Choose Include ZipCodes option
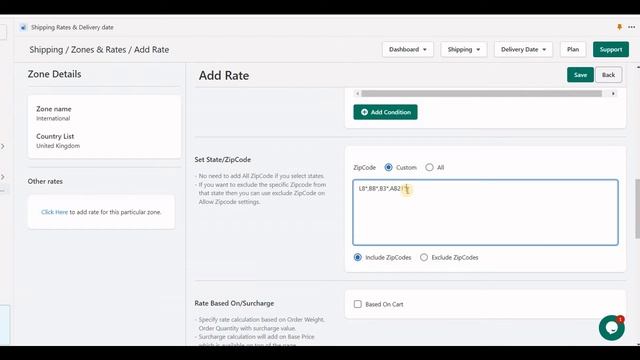640x360 pixels. [358, 258]
